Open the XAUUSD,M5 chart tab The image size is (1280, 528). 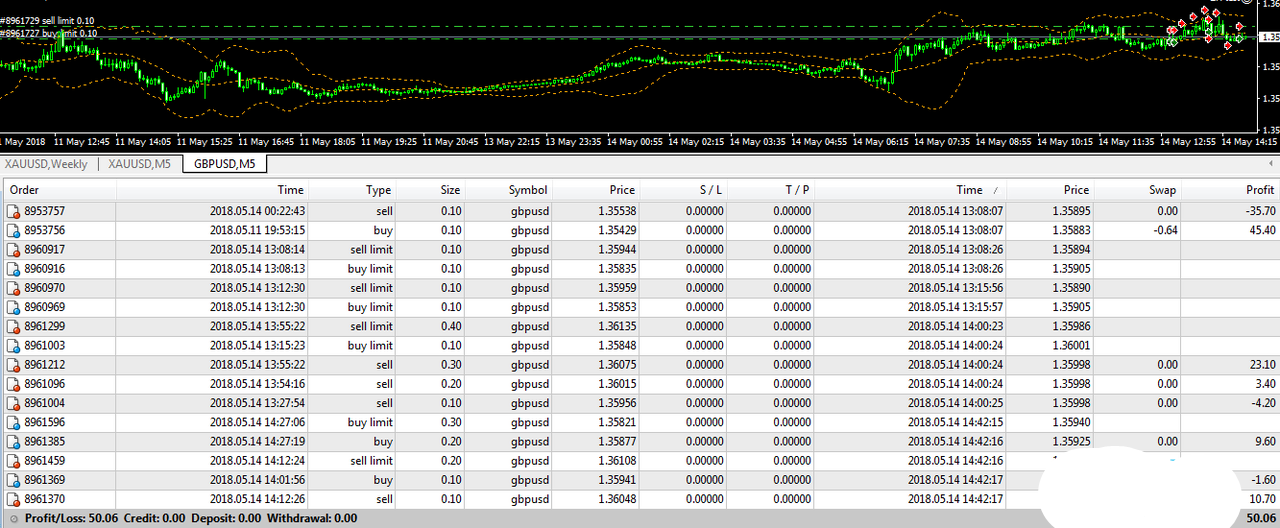pos(139,164)
